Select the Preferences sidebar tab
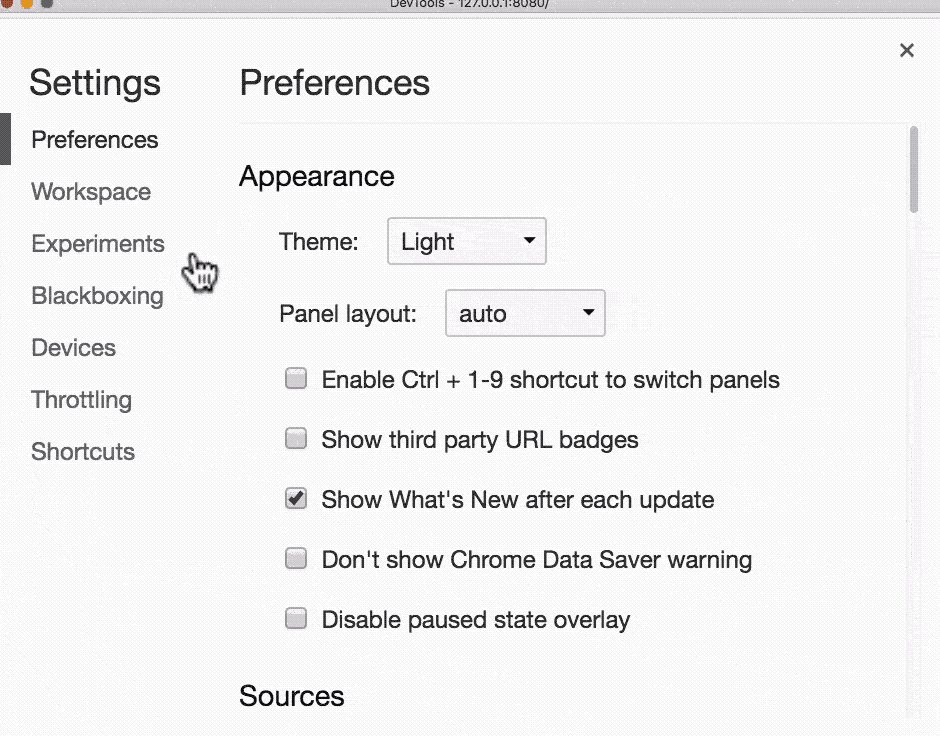The width and height of the screenshot is (940, 736). (94, 140)
